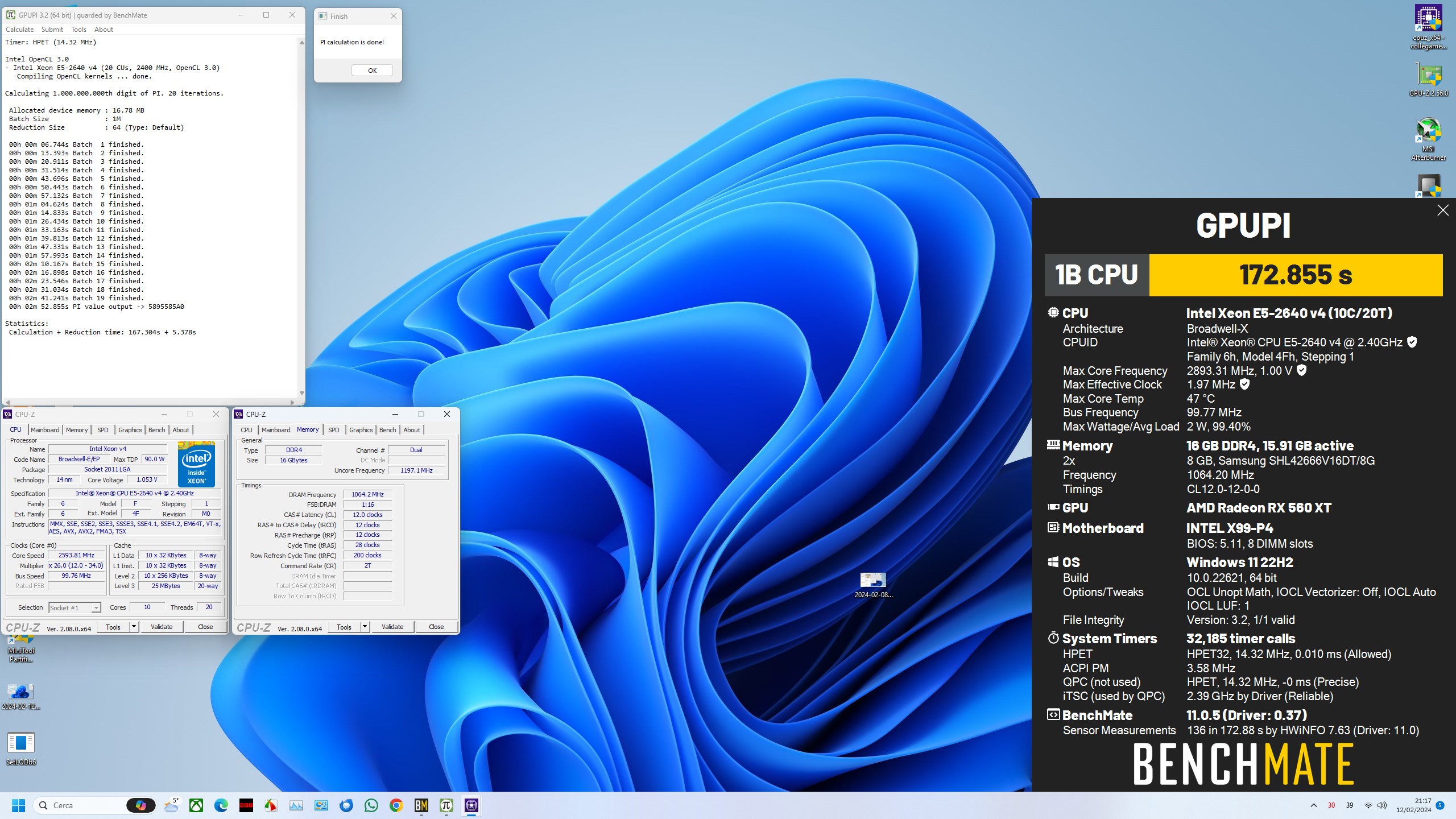Select Mainboard tab in left CPU-Z window

click(x=45, y=430)
